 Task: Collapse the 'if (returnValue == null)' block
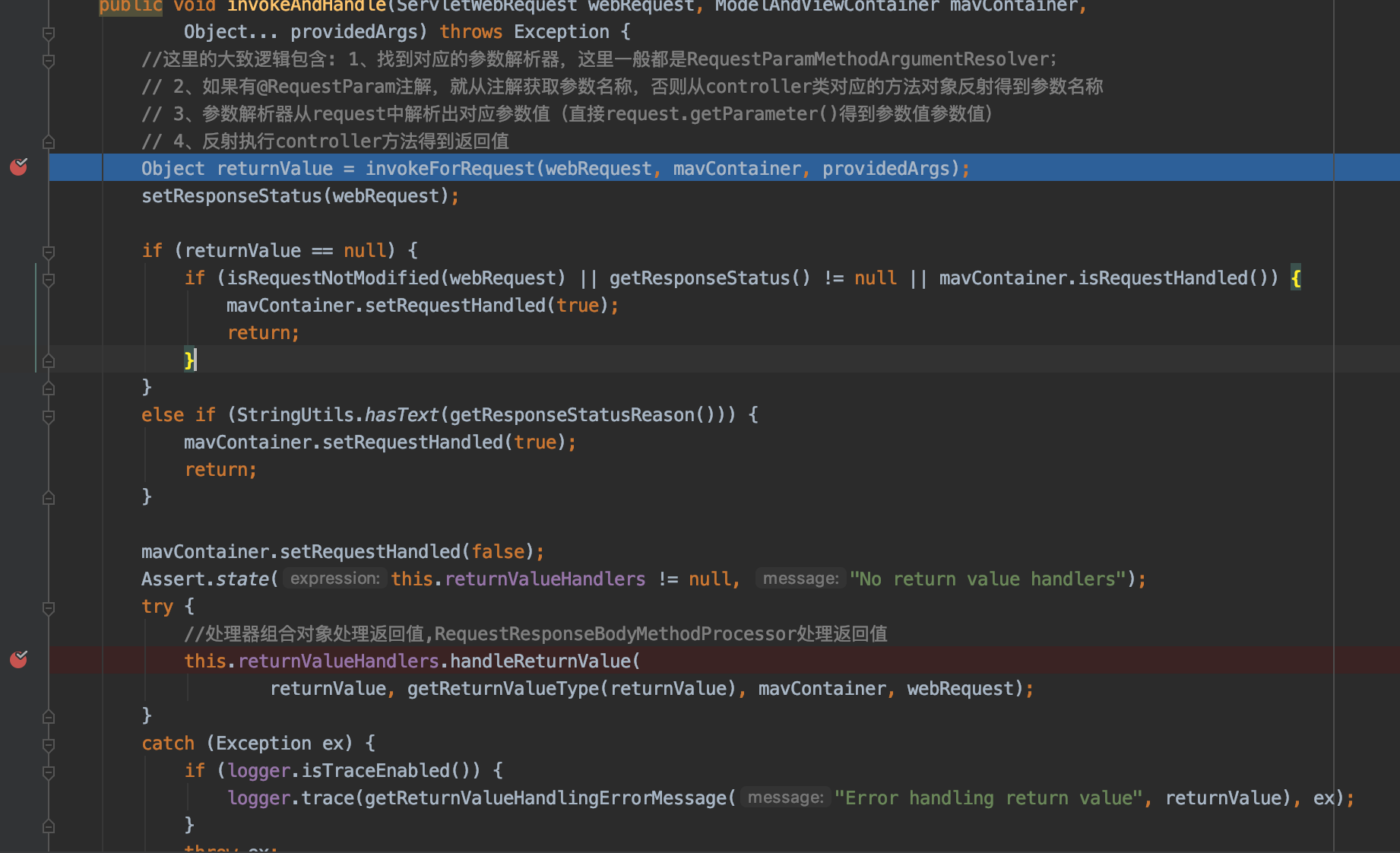click(x=49, y=252)
